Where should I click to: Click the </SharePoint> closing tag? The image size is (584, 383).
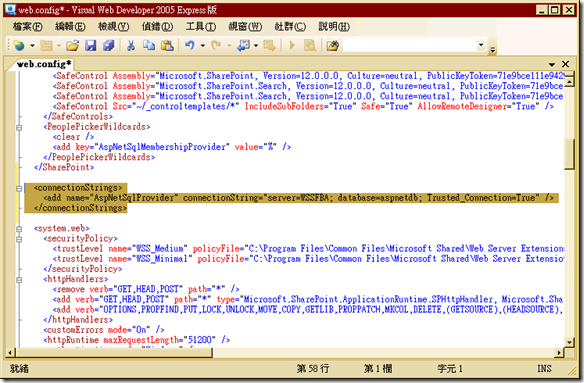click(64, 167)
